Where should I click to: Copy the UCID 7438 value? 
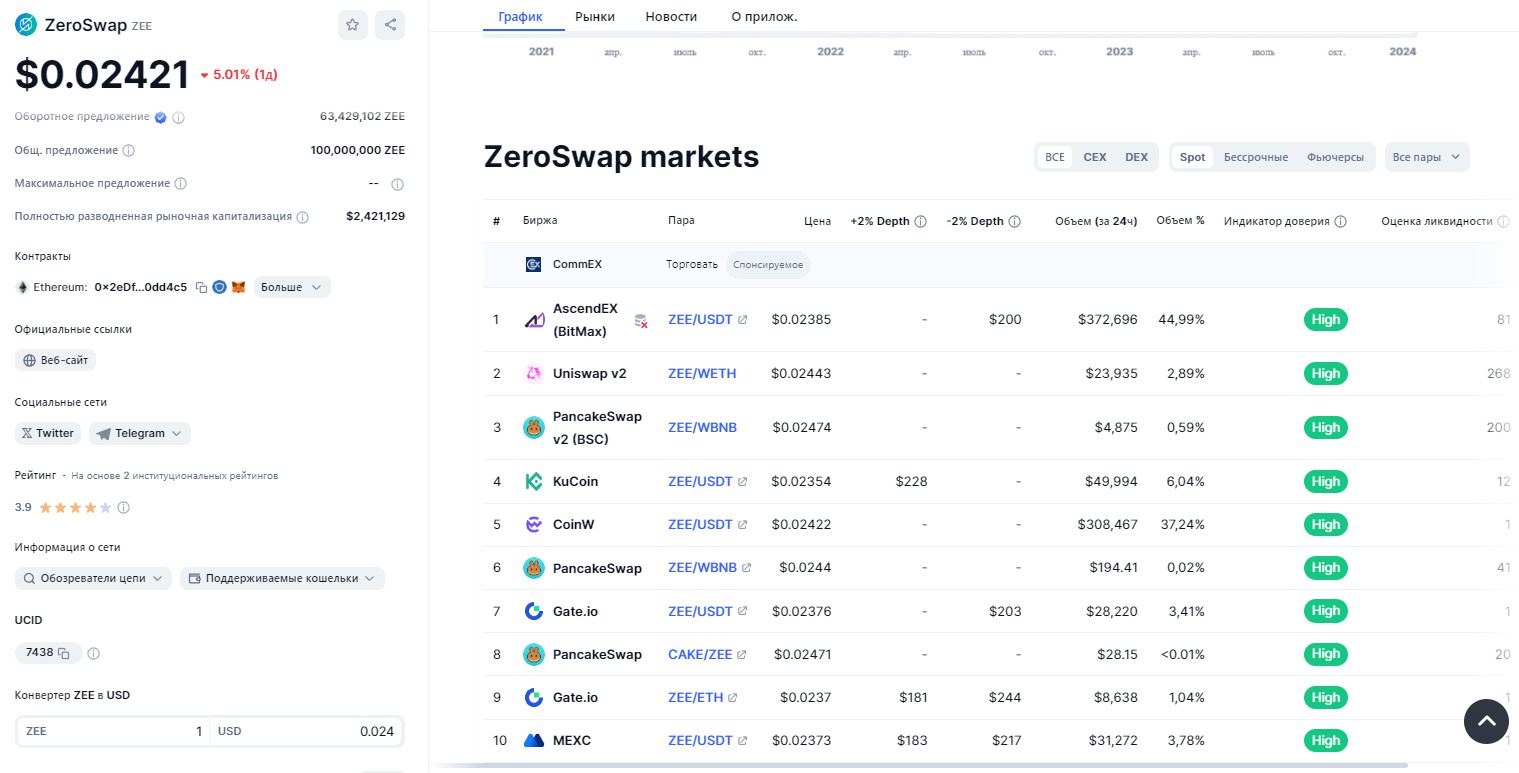pos(64,653)
